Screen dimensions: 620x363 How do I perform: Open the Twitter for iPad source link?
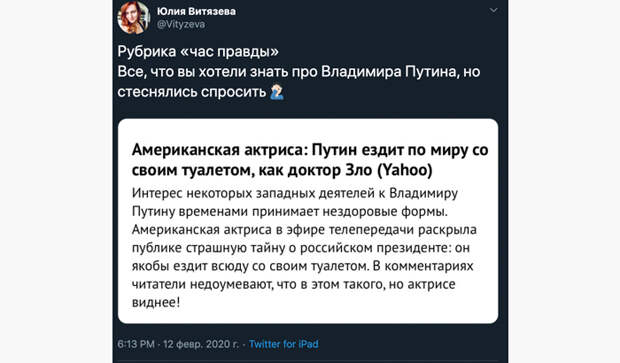click(x=284, y=344)
